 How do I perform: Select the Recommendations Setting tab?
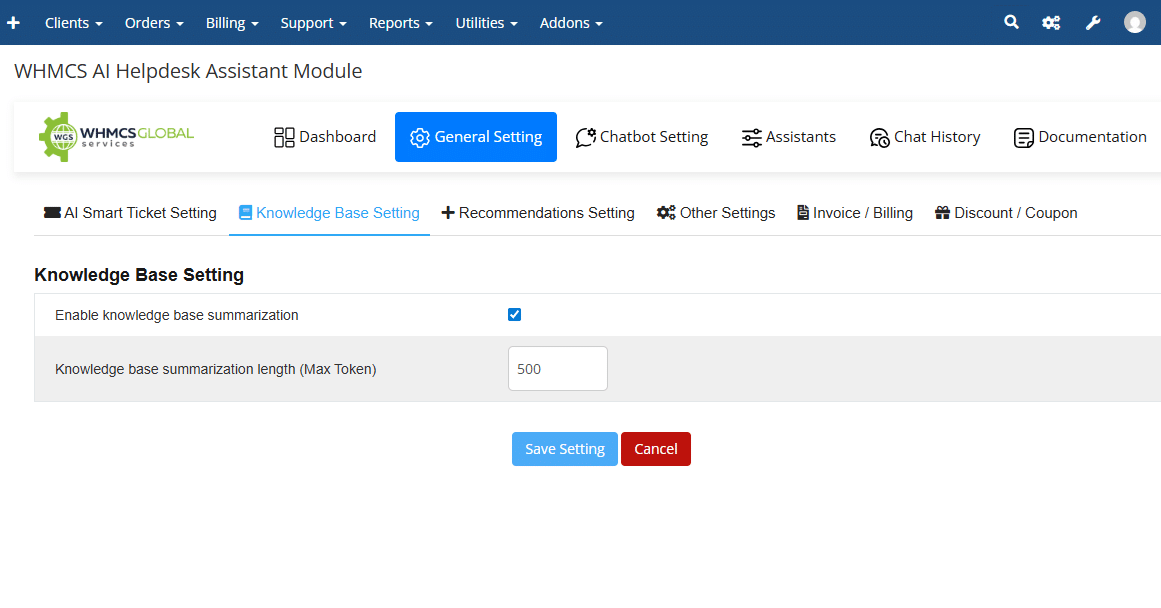[x=538, y=213]
